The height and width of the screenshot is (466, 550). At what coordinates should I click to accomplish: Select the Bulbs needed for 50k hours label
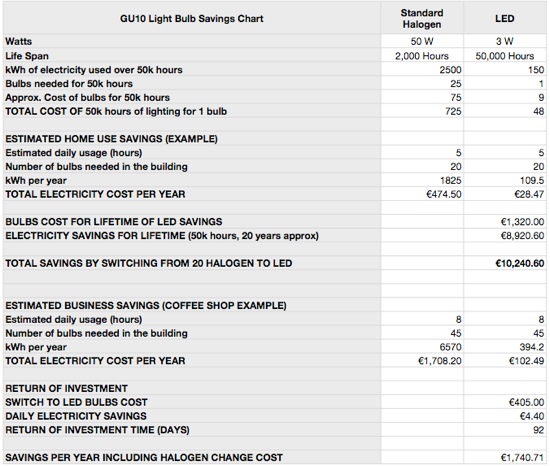pyautogui.click(x=69, y=83)
